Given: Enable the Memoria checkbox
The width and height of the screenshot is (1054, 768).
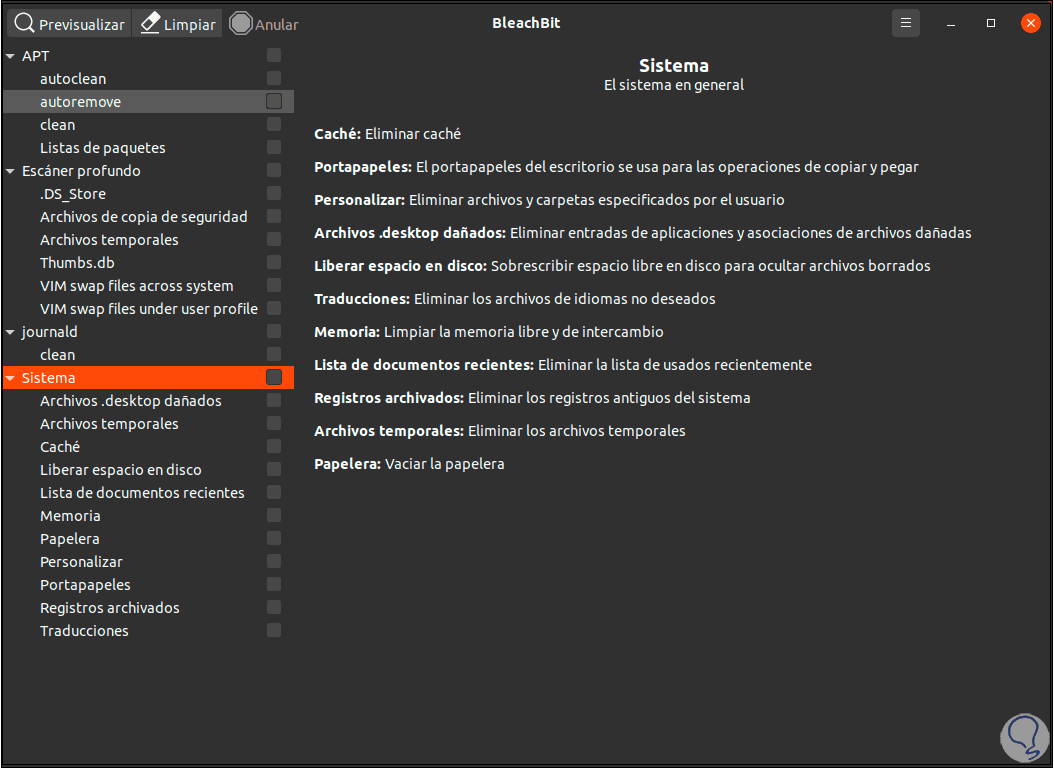Looking at the screenshot, I should coord(274,515).
